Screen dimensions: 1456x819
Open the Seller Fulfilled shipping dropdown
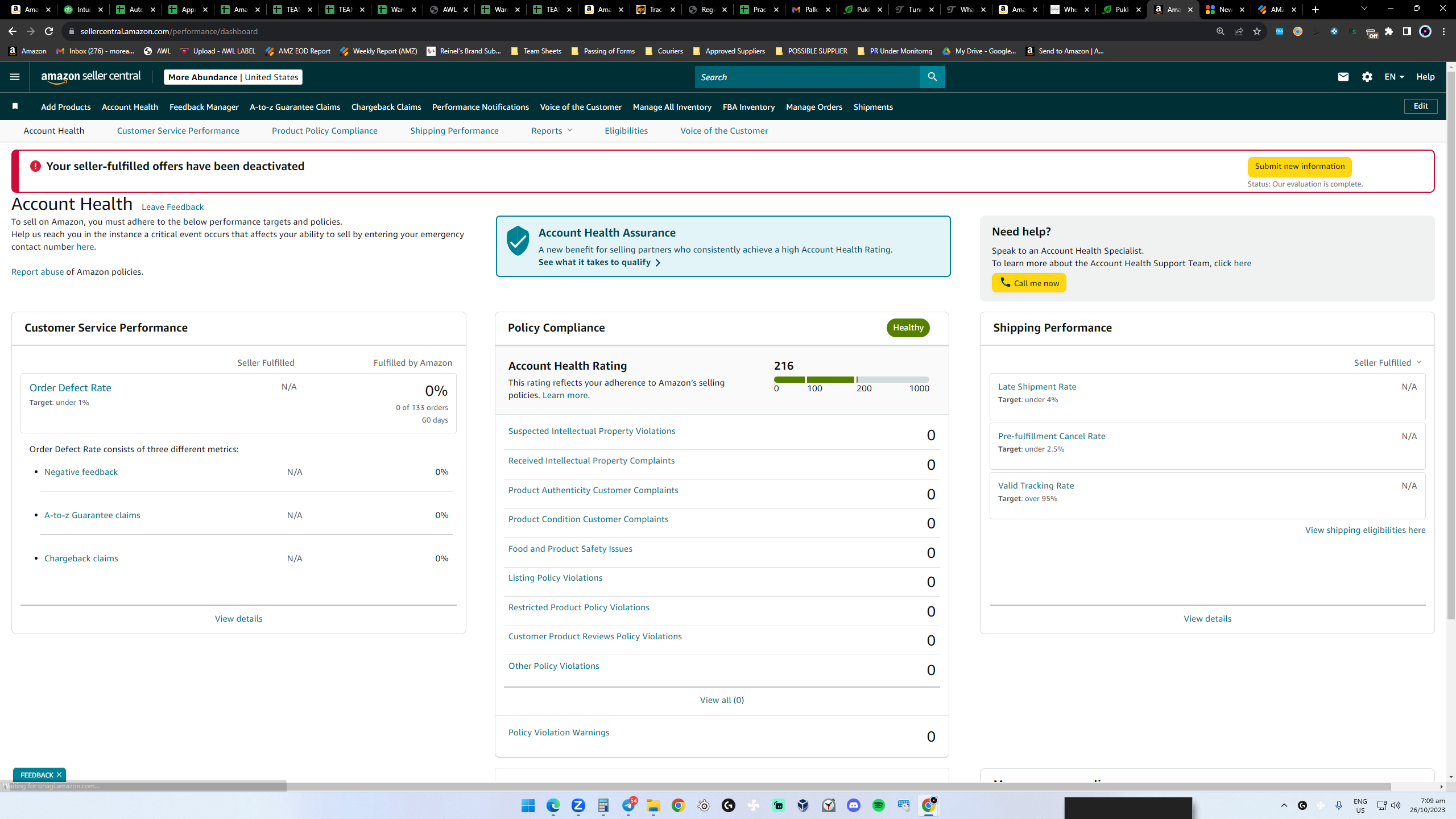(x=1388, y=362)
